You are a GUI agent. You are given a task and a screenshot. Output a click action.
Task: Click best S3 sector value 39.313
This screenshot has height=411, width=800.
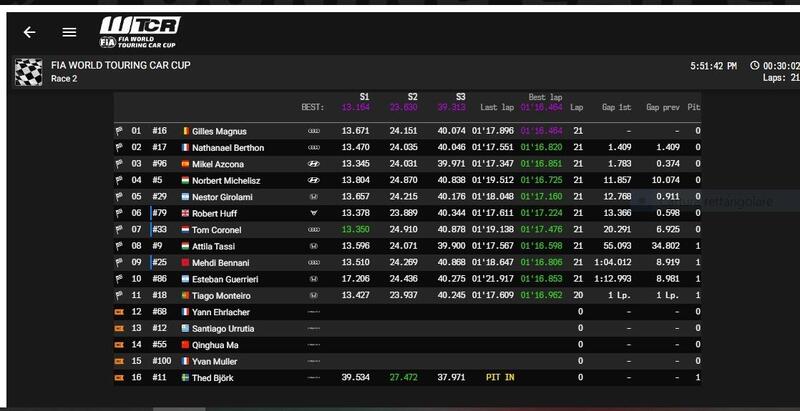pyautogui.click(x=452, y=107)
